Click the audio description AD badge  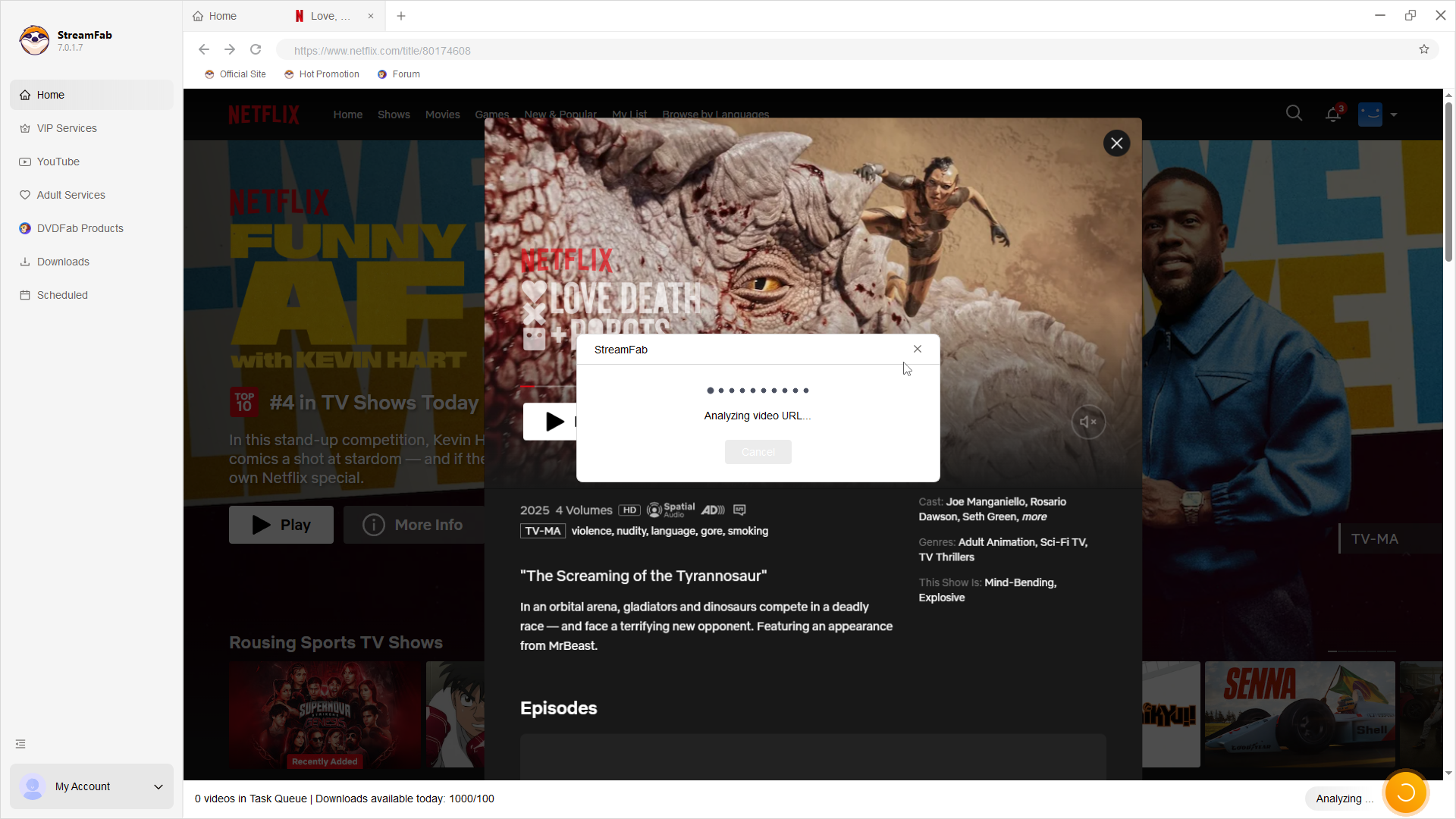713,510
